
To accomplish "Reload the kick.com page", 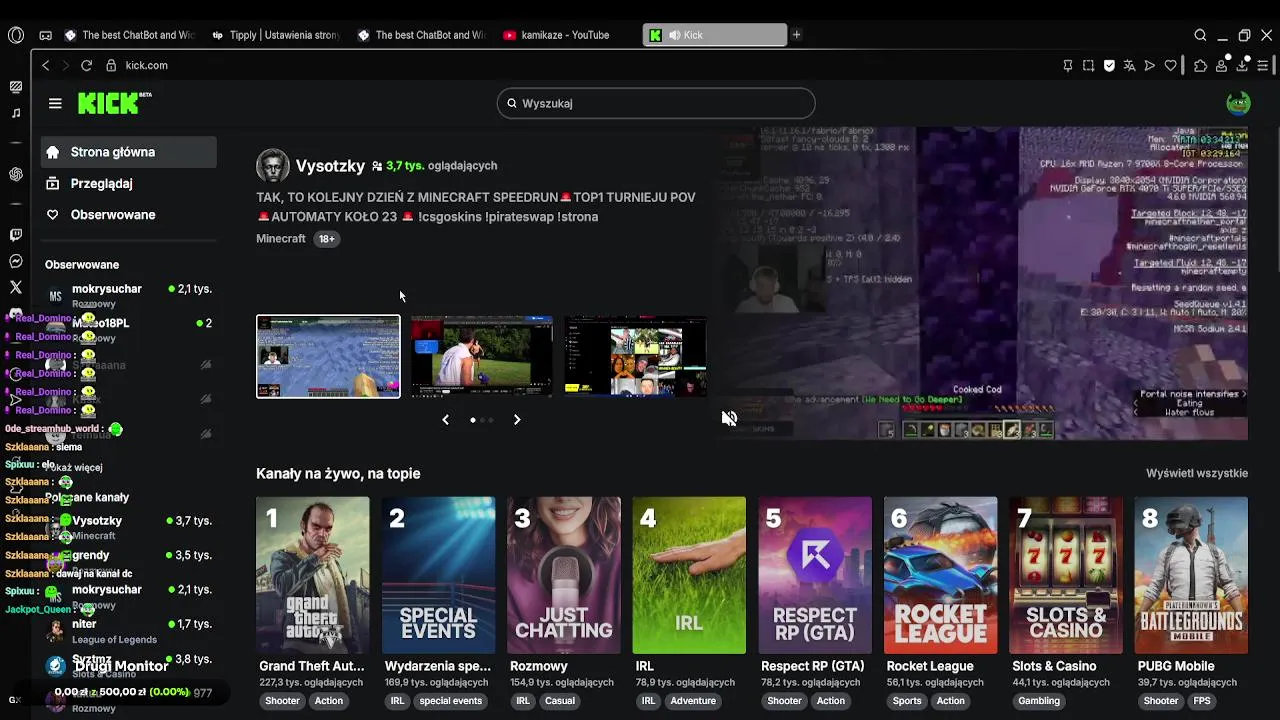I will [86, 65].
